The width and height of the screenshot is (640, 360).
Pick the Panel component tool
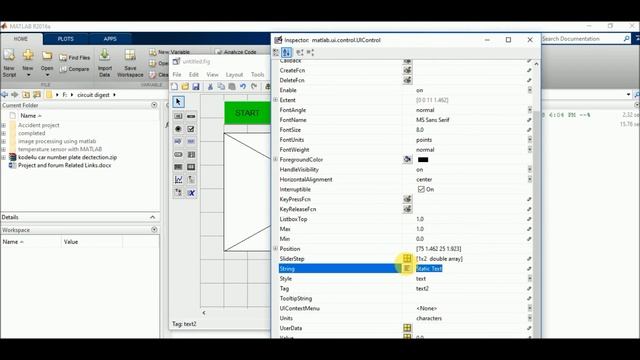[191, 180]
